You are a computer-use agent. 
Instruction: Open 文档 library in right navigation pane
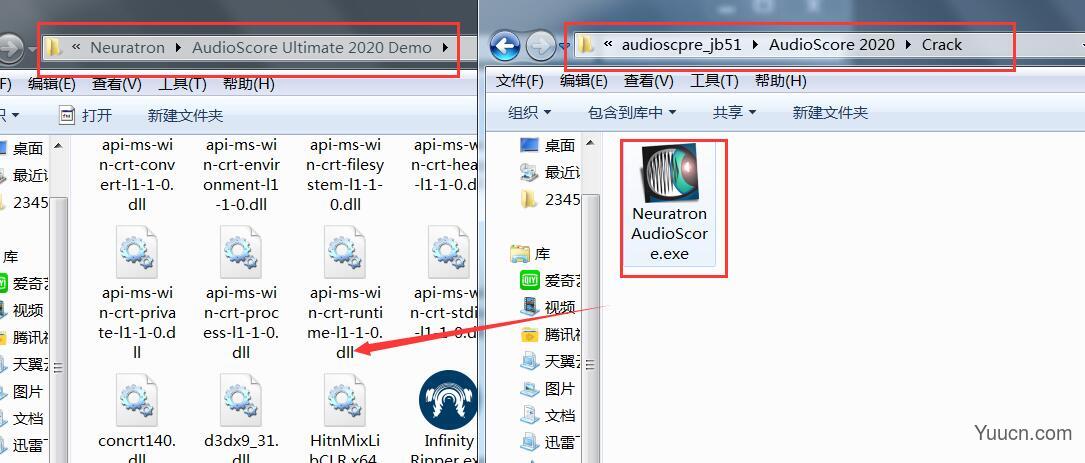point(549,415)
